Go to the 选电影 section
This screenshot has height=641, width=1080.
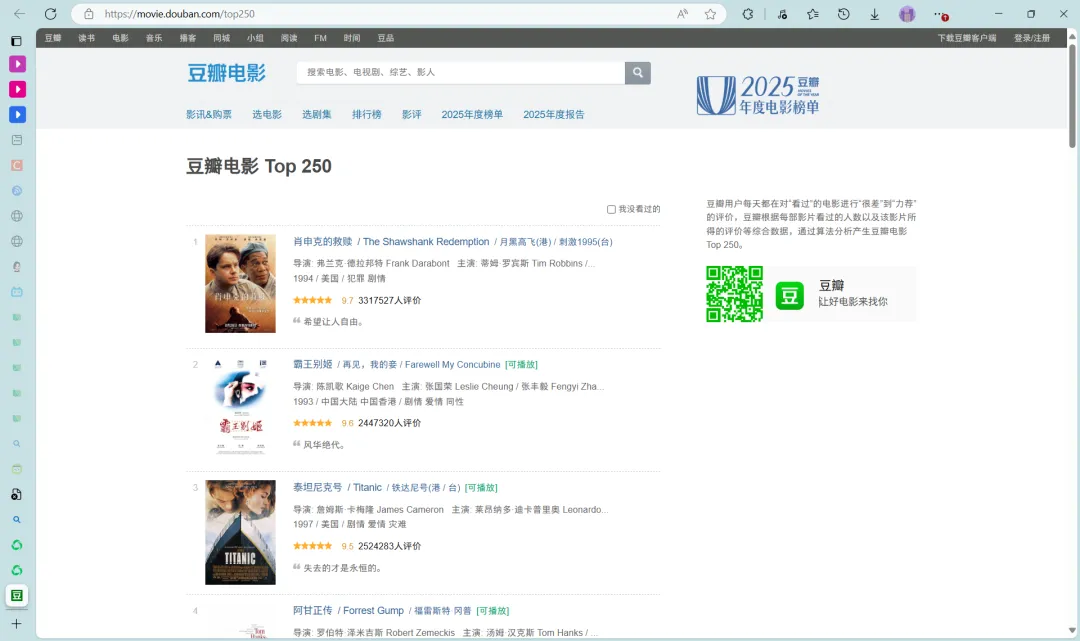(267, 114)
